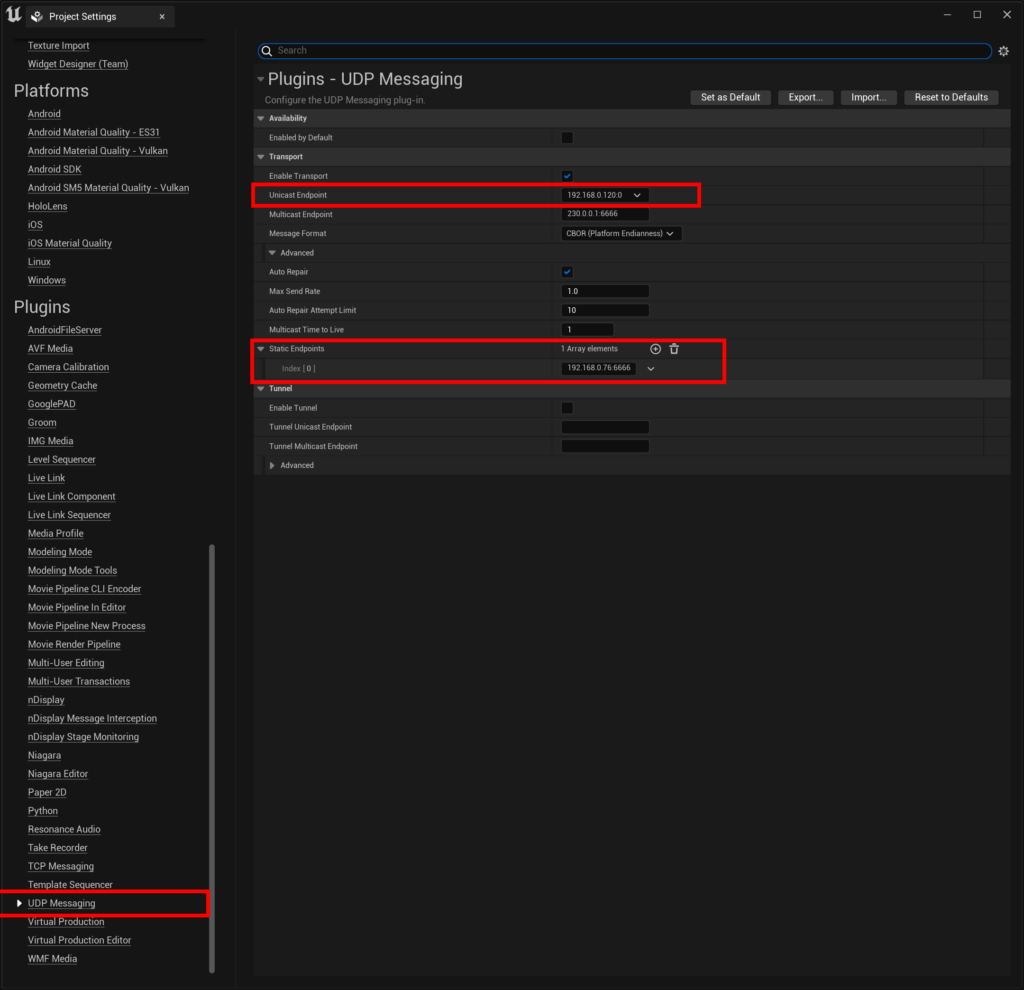Image resolution: width=1024 pixels, height=990 pixels.
Task: Add a Static Endpoints array element
Action: pyautogui.click(x=655, y=349)
